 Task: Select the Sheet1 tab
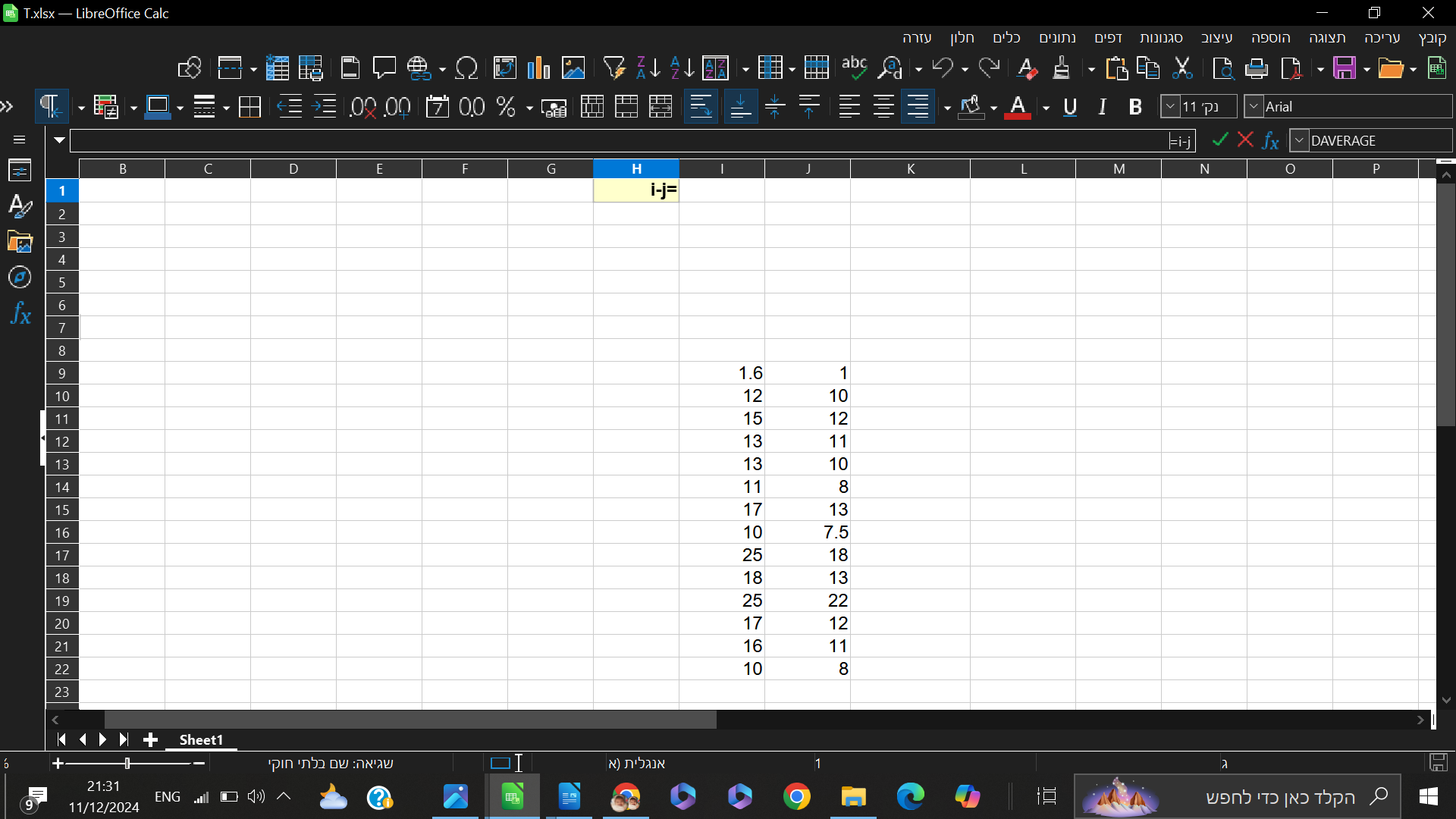201,739
